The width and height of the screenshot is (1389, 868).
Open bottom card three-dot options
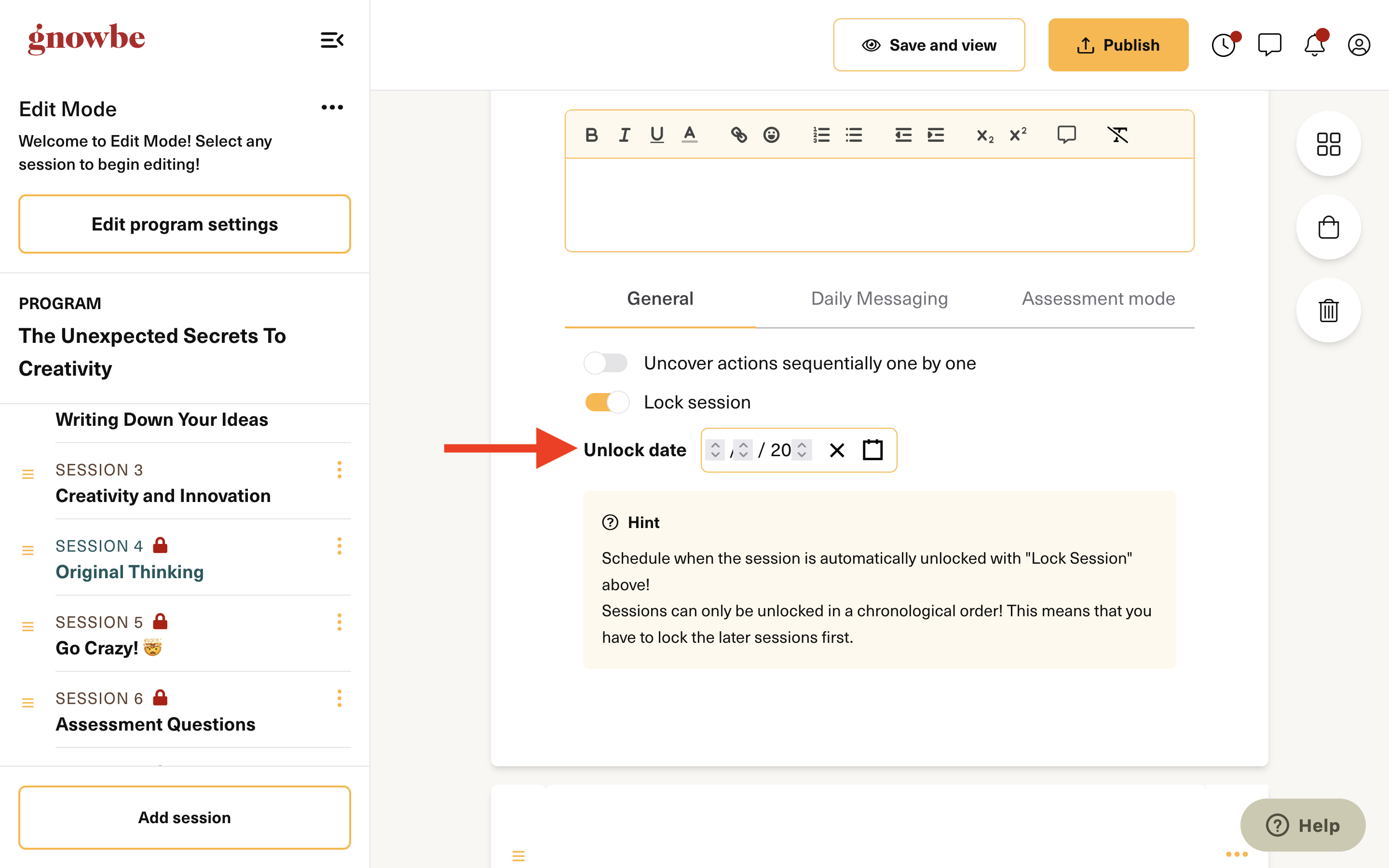pos(1236,854)
